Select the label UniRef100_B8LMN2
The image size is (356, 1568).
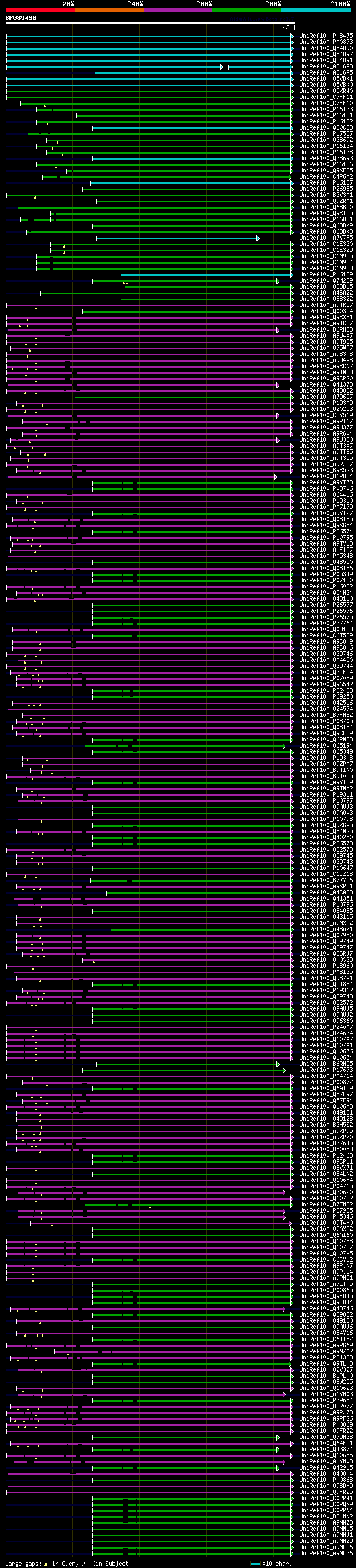(326, 1516)
